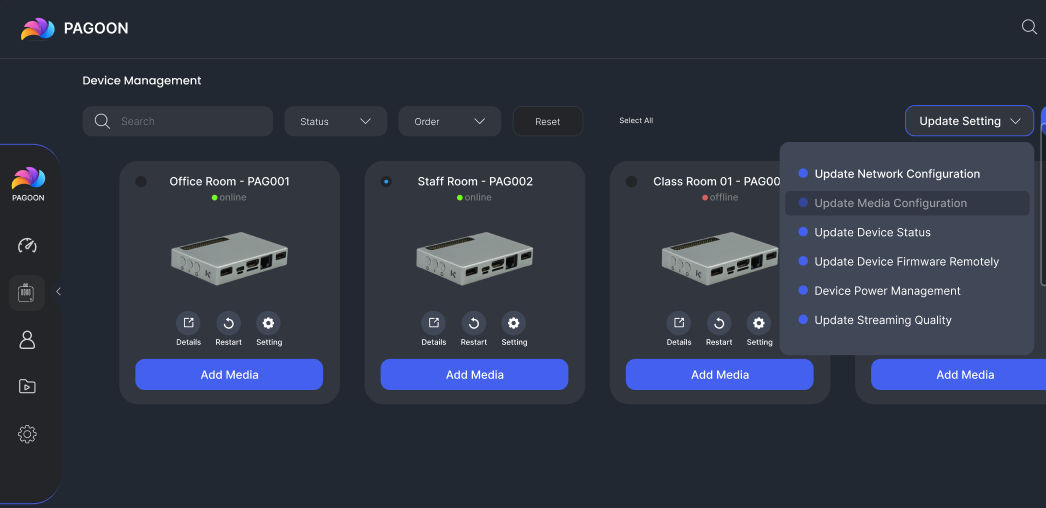This screenshot has height=508, width=1046.
Task: Open Setting gear for Class Room 01 device
Action: pyautogui.click(x=759, y=323)
